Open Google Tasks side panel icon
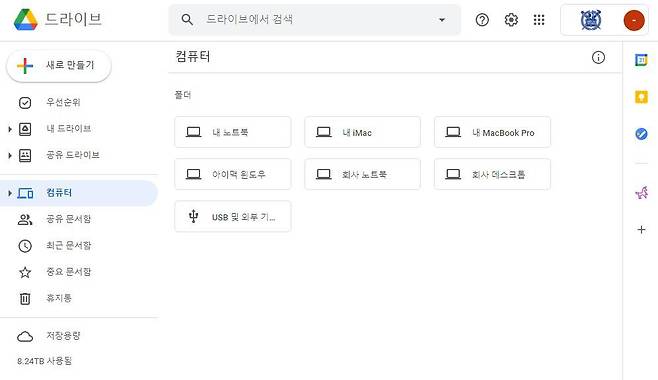The width and height of the screenshot is (658, 380). point(641,134)
